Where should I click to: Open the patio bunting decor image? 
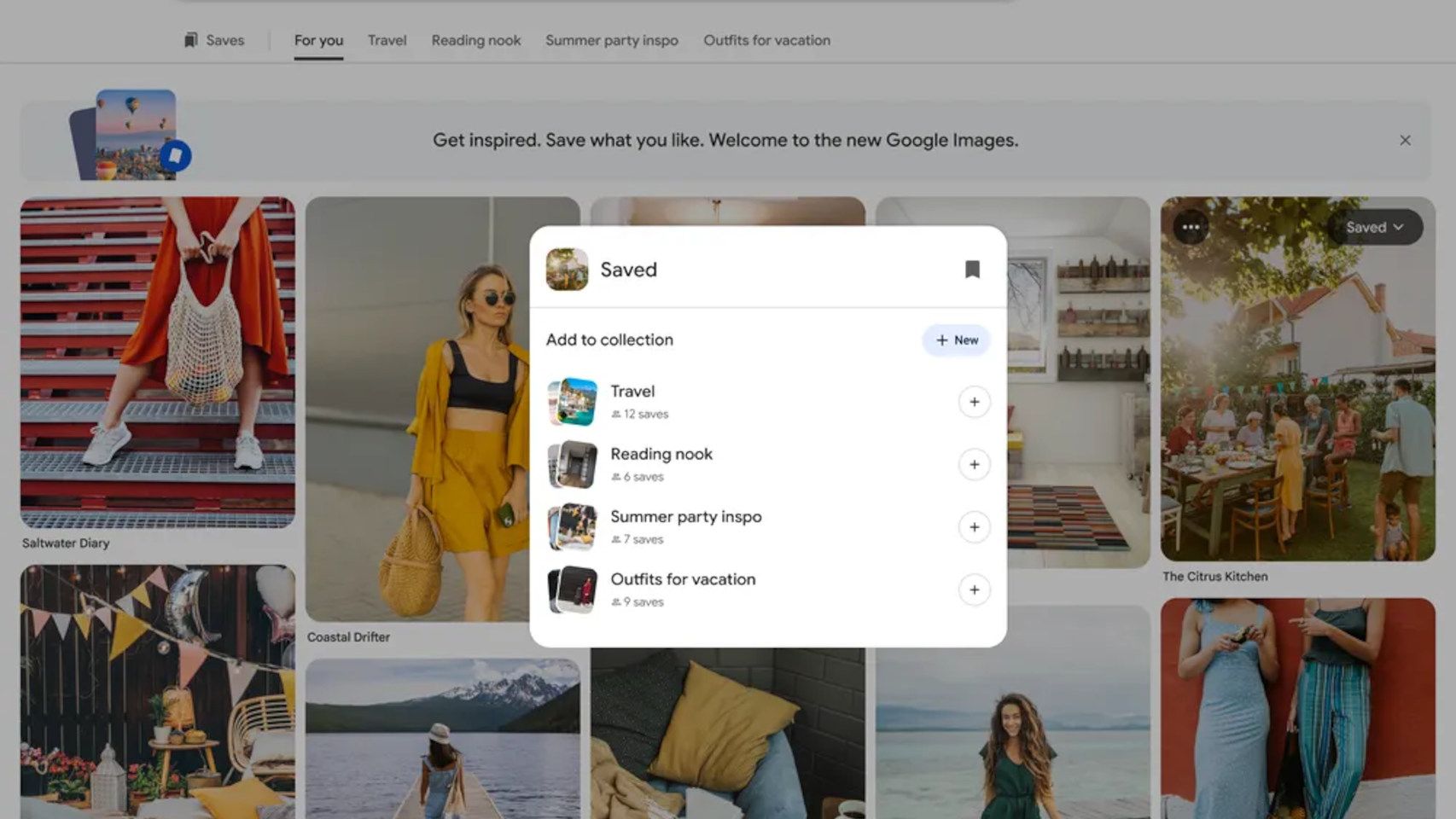coord(158,692)
